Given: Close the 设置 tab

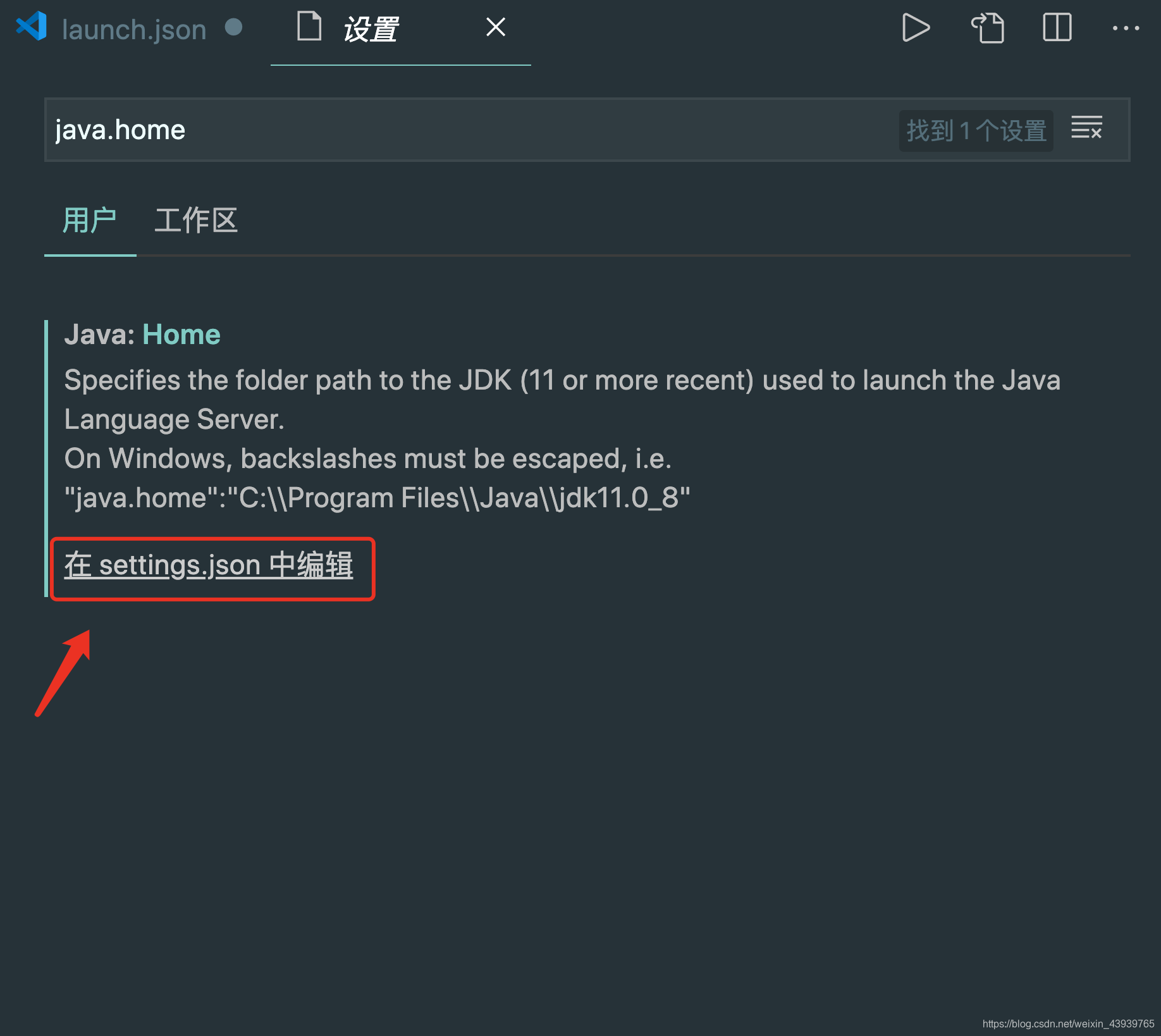Looking at the screenshot, I should click(x=496, y=27).
